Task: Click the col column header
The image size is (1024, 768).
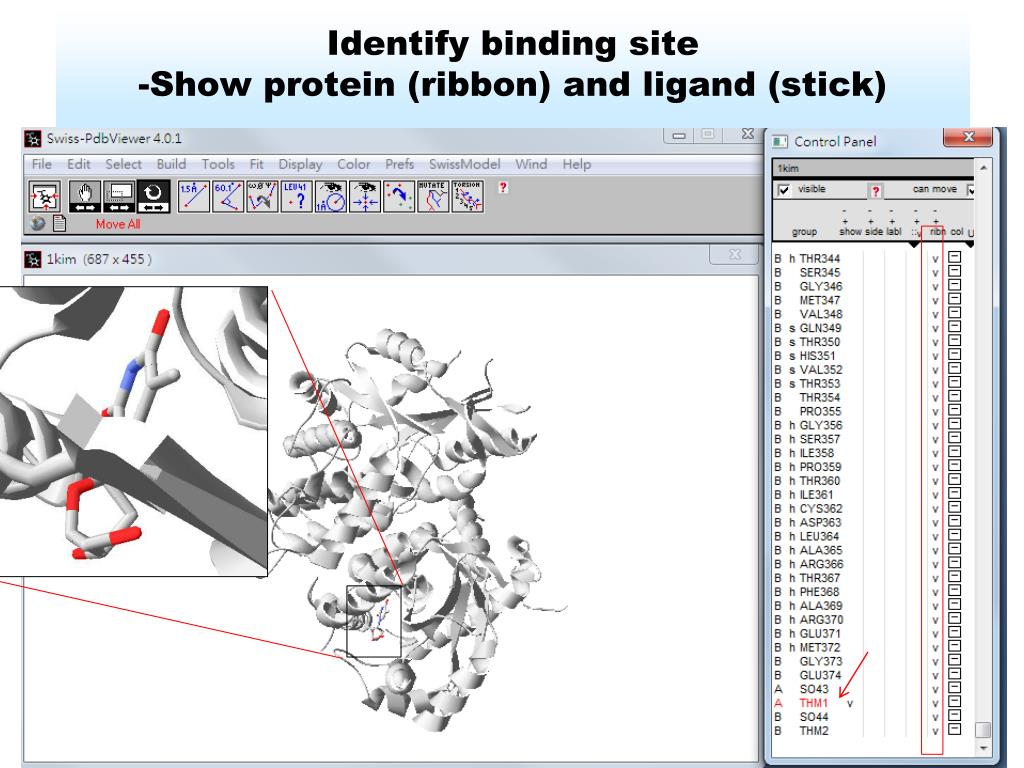Action: [x=957, y=231]
